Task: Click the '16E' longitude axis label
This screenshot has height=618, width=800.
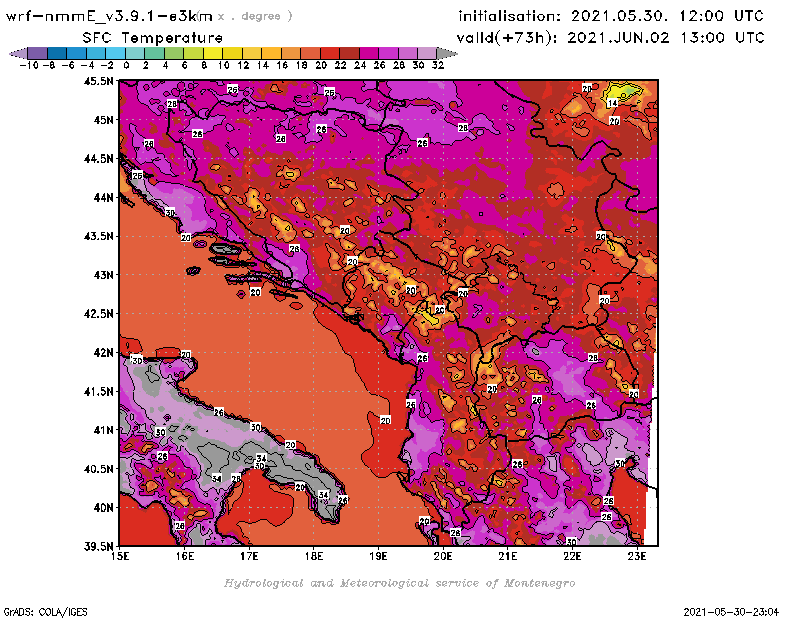Action: click(185, 556)
